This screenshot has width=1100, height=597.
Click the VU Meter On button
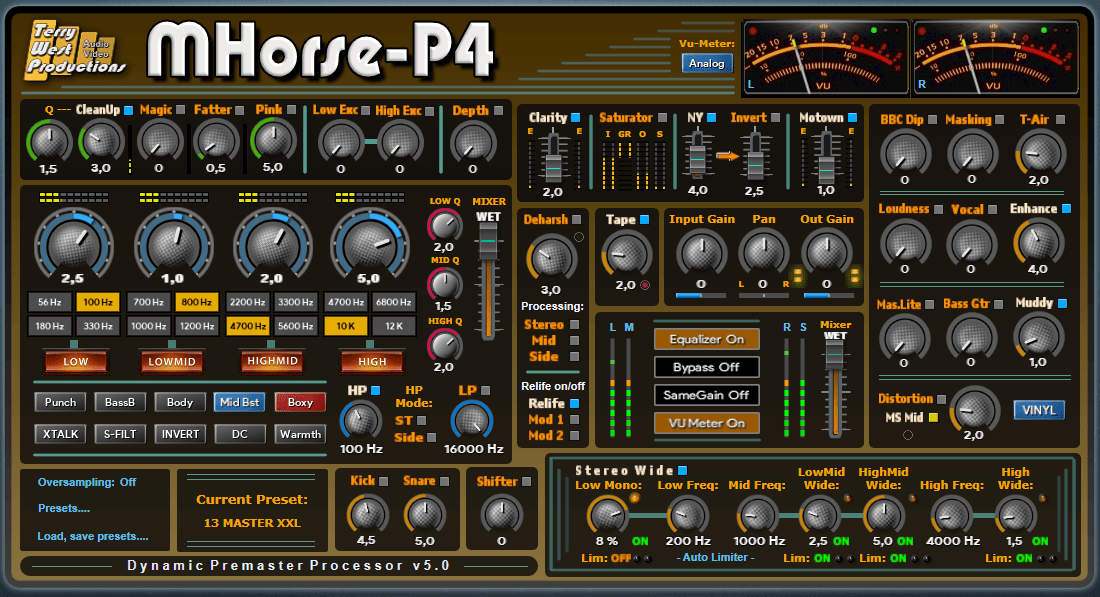coord(706,423)
